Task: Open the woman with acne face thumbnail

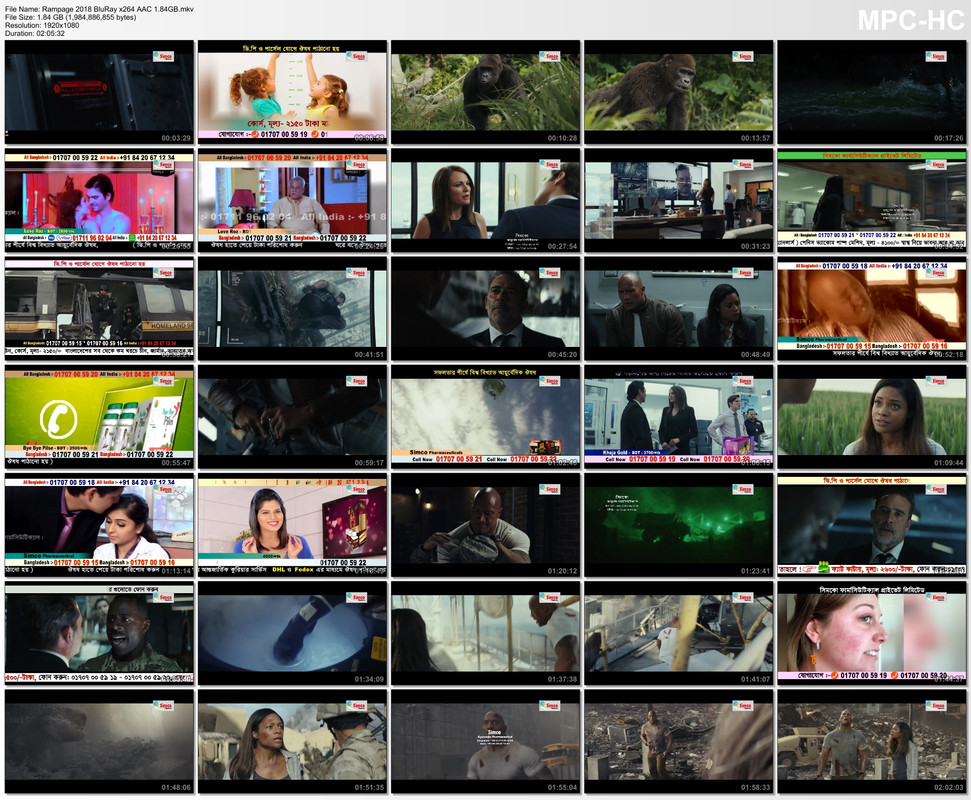Action: [871, 633]
